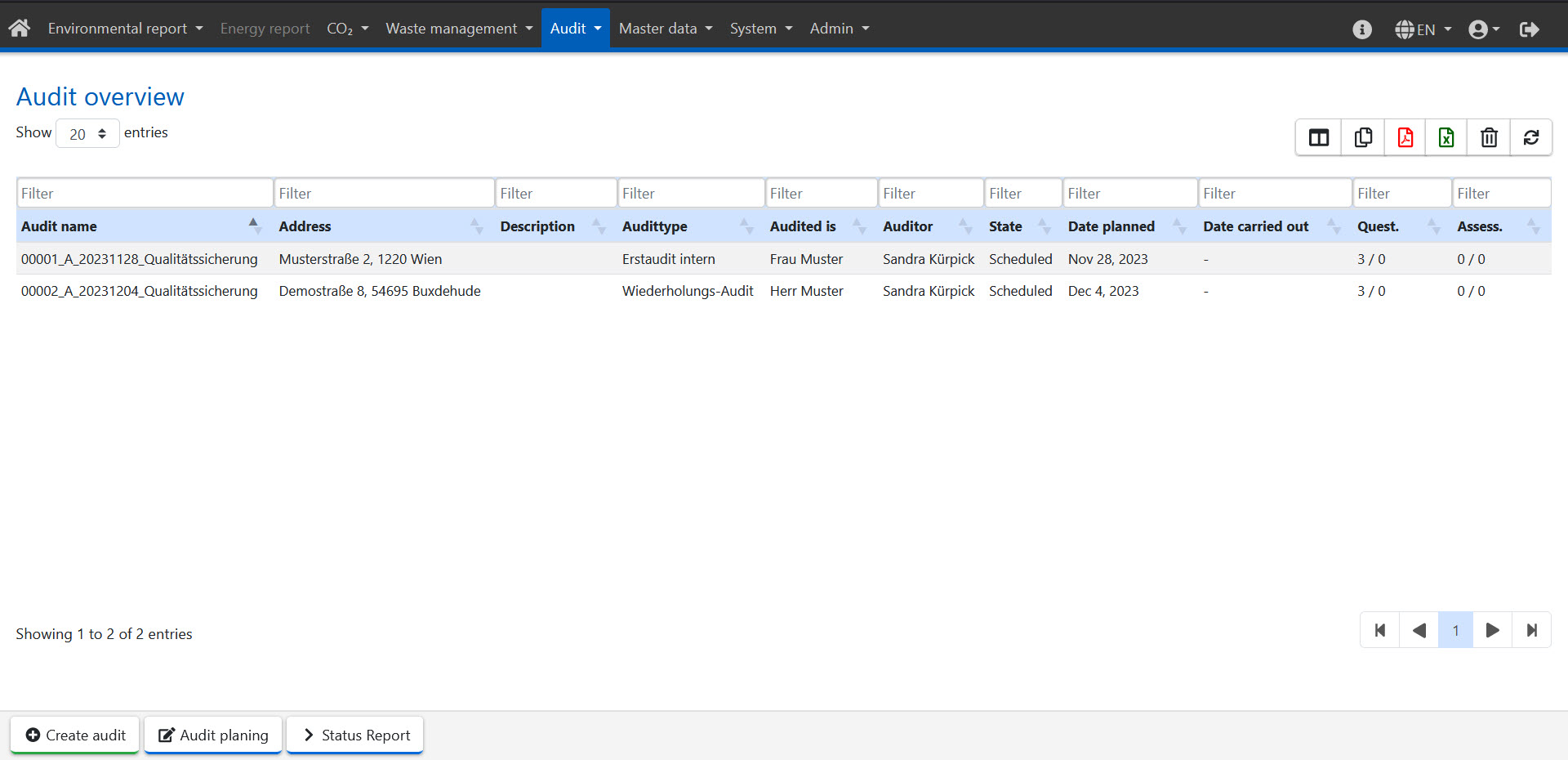1568x760 pixels.
Task: Export table to Excel
Action: pyautogui.click(x=1446, y=137)
